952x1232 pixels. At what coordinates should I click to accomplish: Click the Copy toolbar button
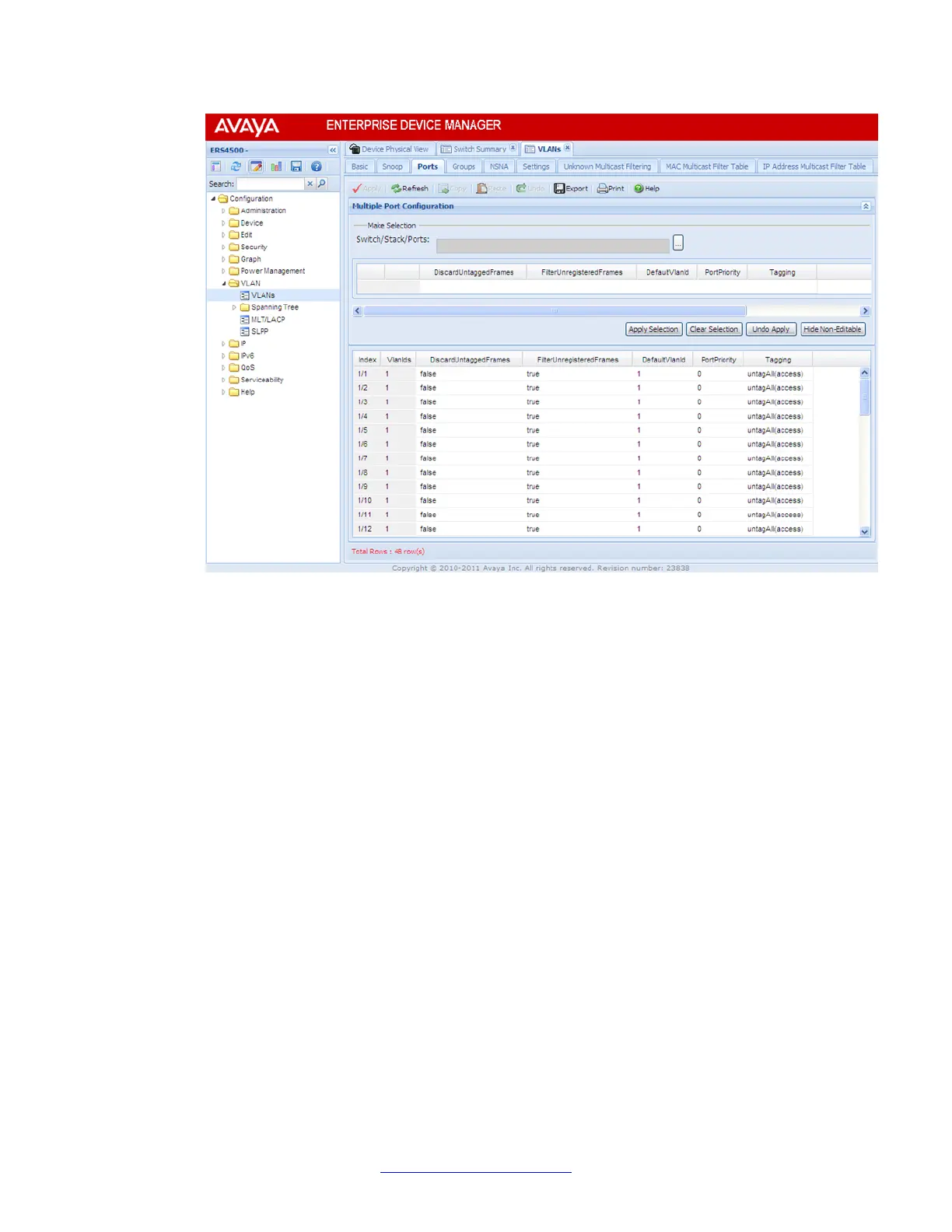click(453, 188)
